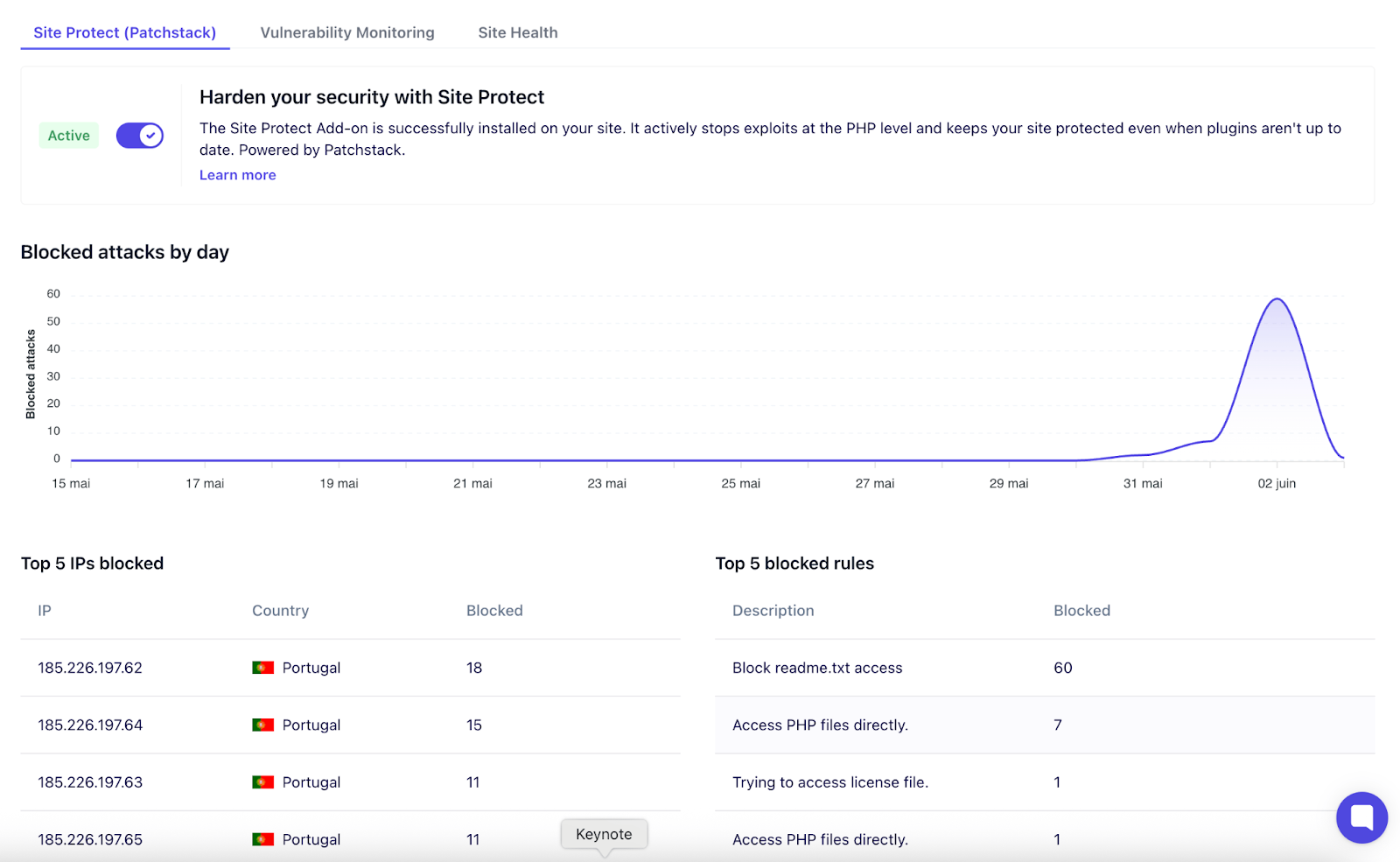Click the Portugal flag next to 185.226.197.65
1400x862 pixels.
[262, 838]
